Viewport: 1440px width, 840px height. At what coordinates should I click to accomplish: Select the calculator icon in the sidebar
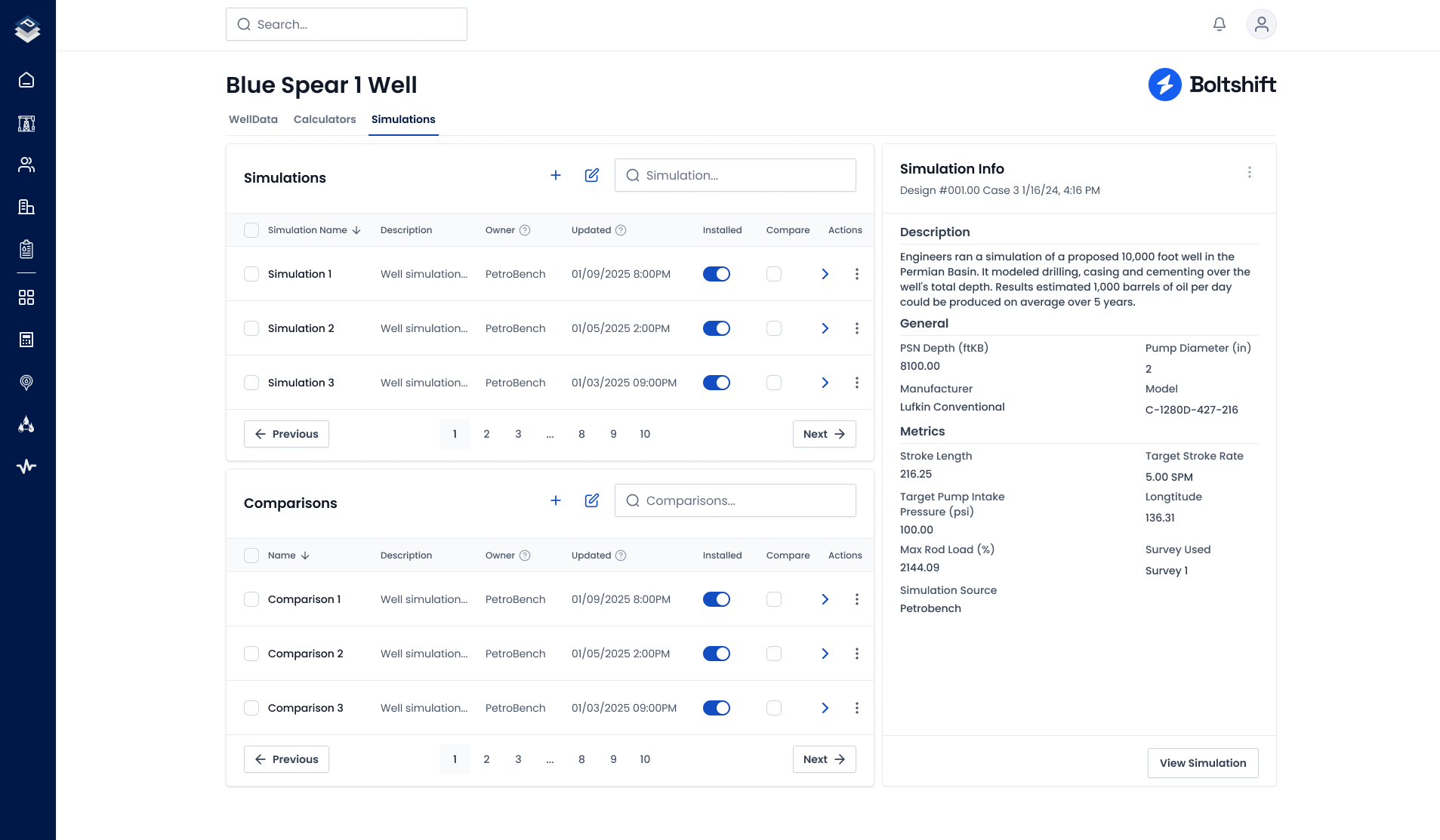26,340
